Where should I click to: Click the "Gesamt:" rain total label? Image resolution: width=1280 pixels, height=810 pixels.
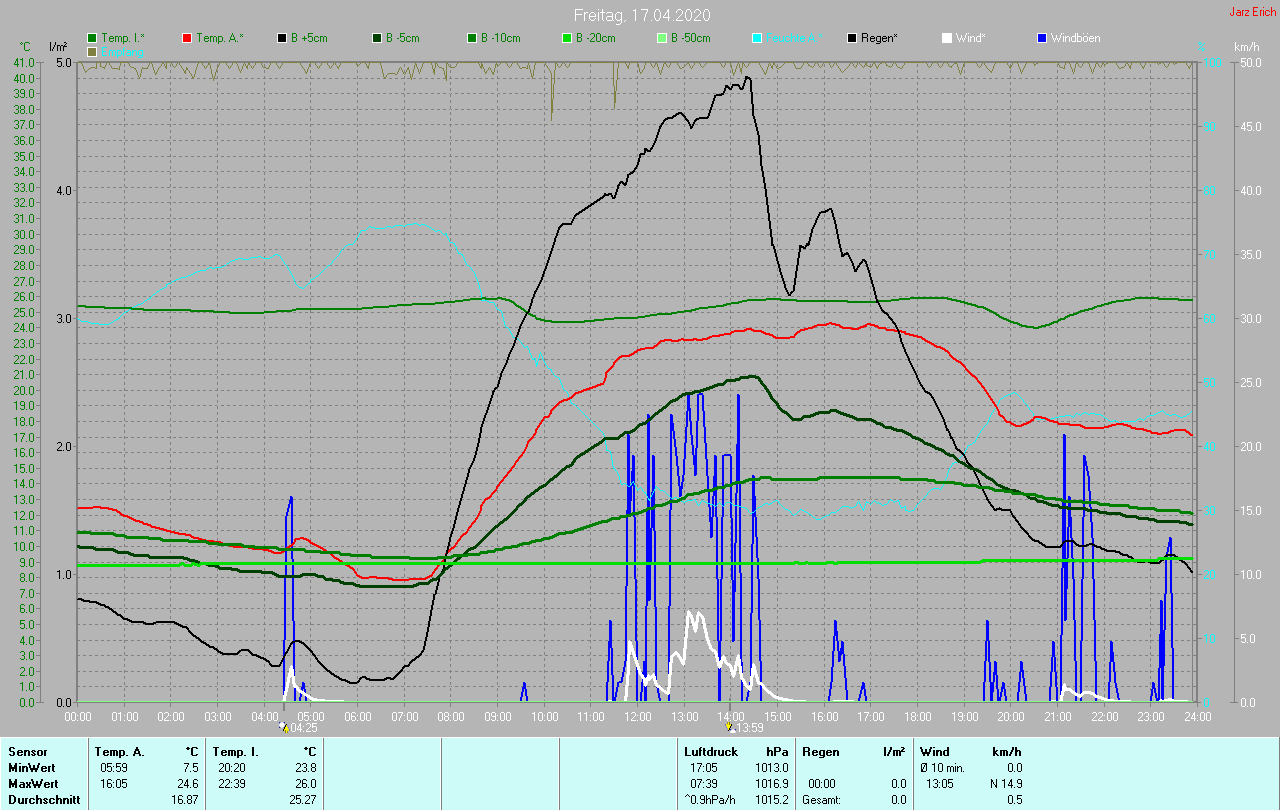point(823,799)
